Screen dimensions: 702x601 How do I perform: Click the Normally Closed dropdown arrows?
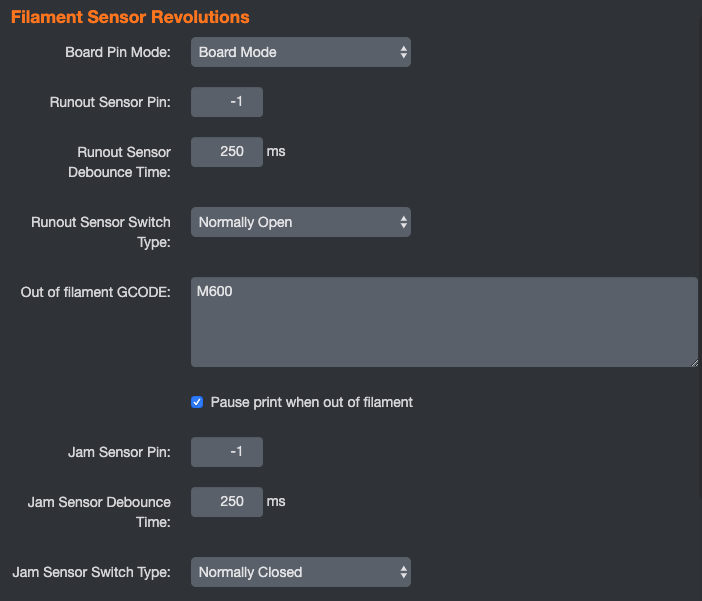coord(403,572)
